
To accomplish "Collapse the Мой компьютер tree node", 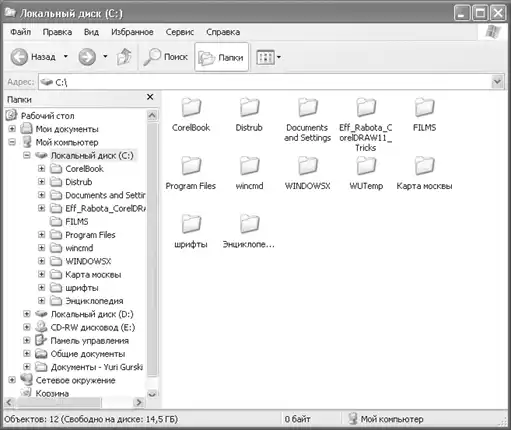I will click(12, 142).
